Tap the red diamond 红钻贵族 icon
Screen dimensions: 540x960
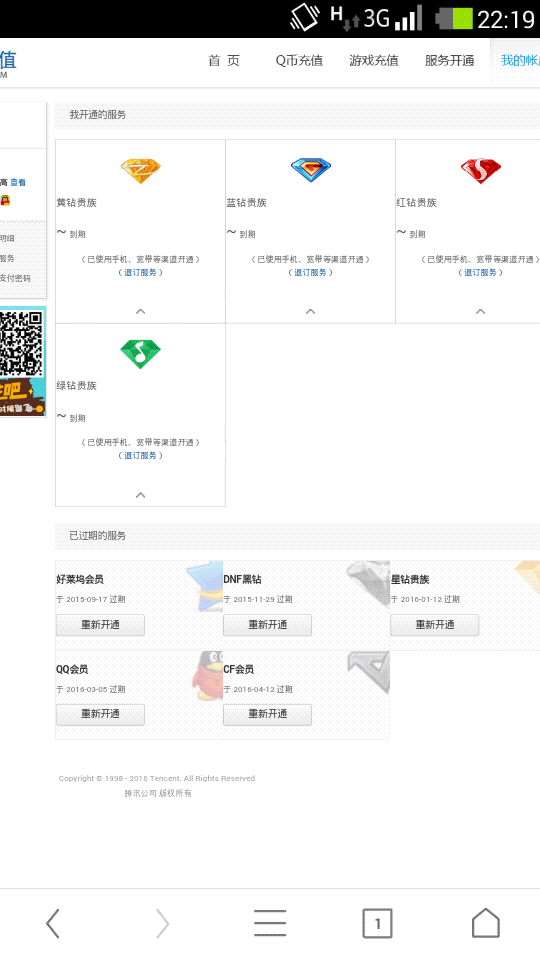pos(481,170)
